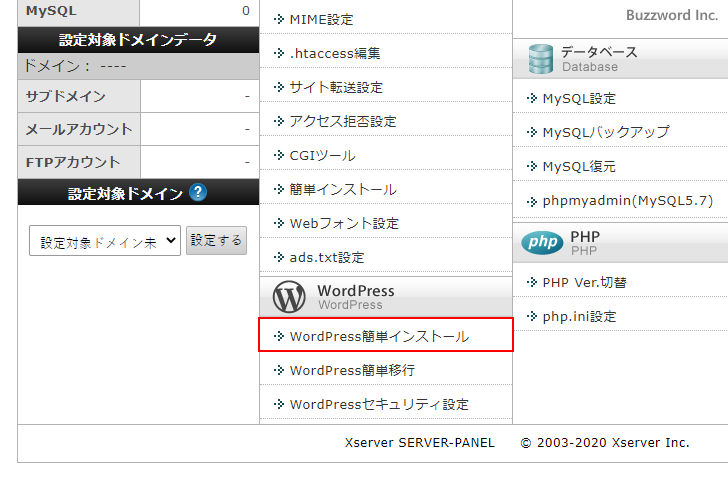
Task: Open PHP Ver.切替 link
Action: [585, 282]
